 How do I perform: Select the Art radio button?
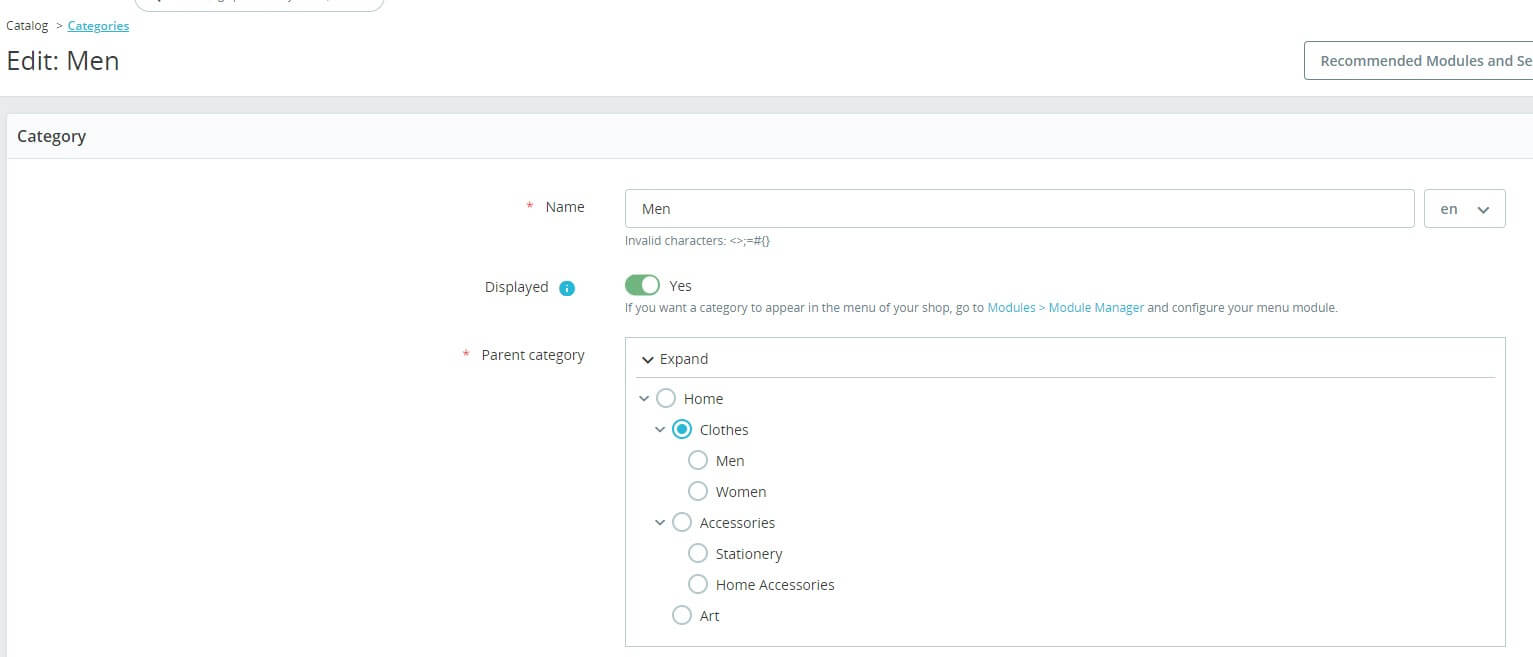pyautogui.click(x=682, y=615)
